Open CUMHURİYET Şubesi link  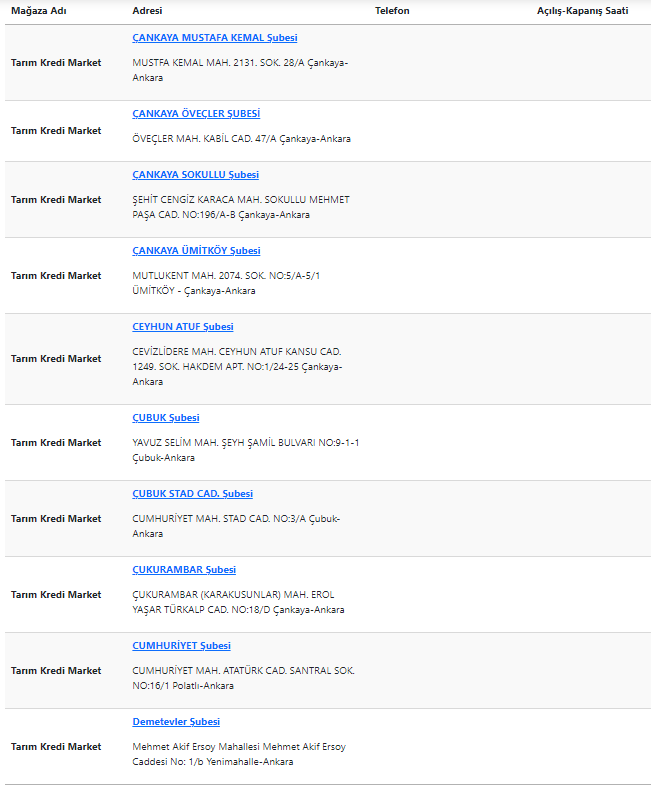[181, 646]
